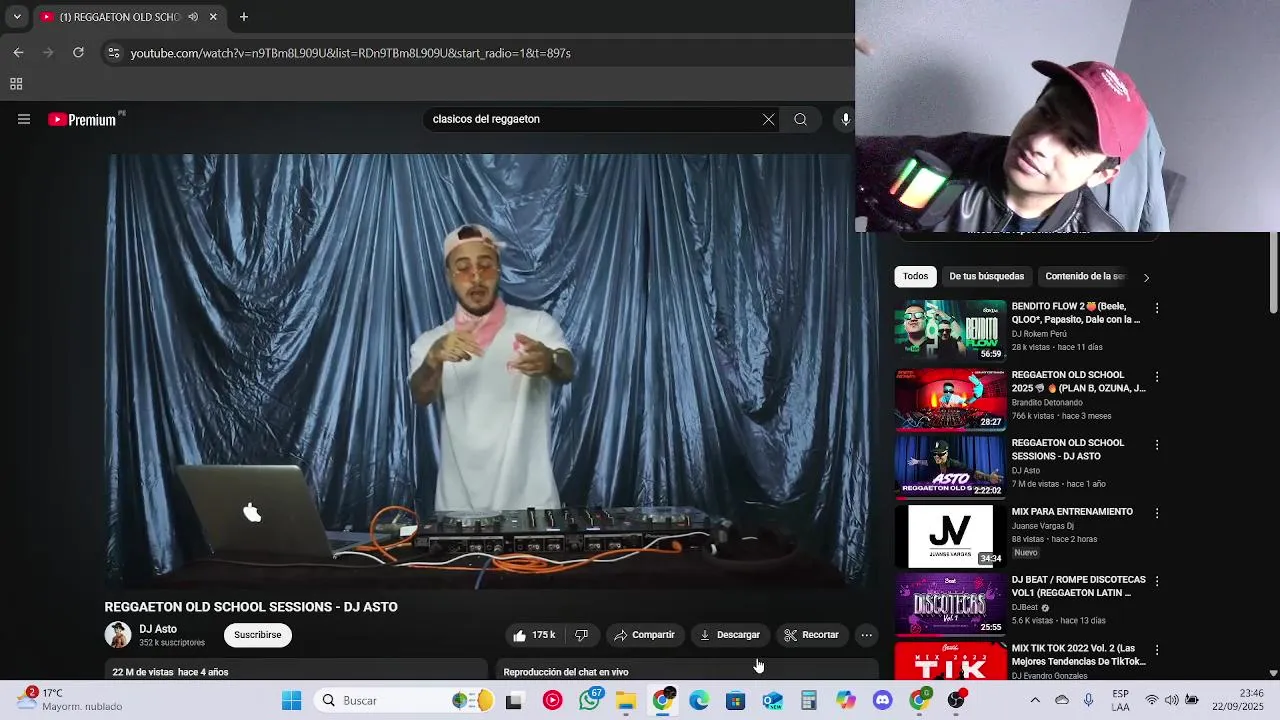The height and width of the screenshot is (720, 1280).
Task: Open options for REGGAETON OLD SCHOOL 2025 video
Action: 1157,377
